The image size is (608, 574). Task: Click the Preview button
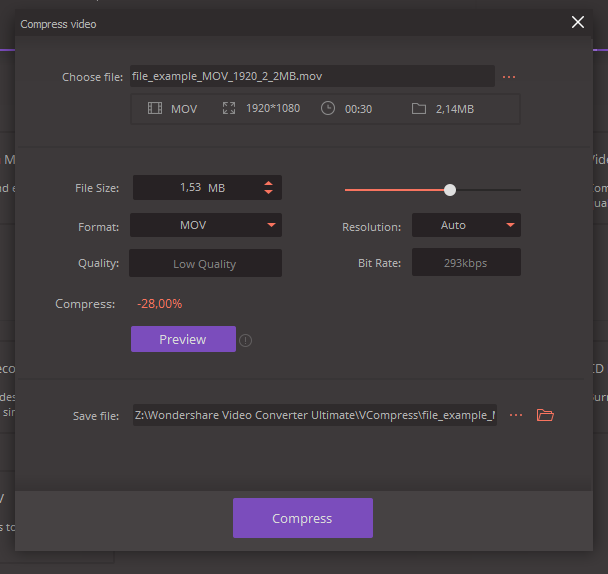click(x=183, y=339)
